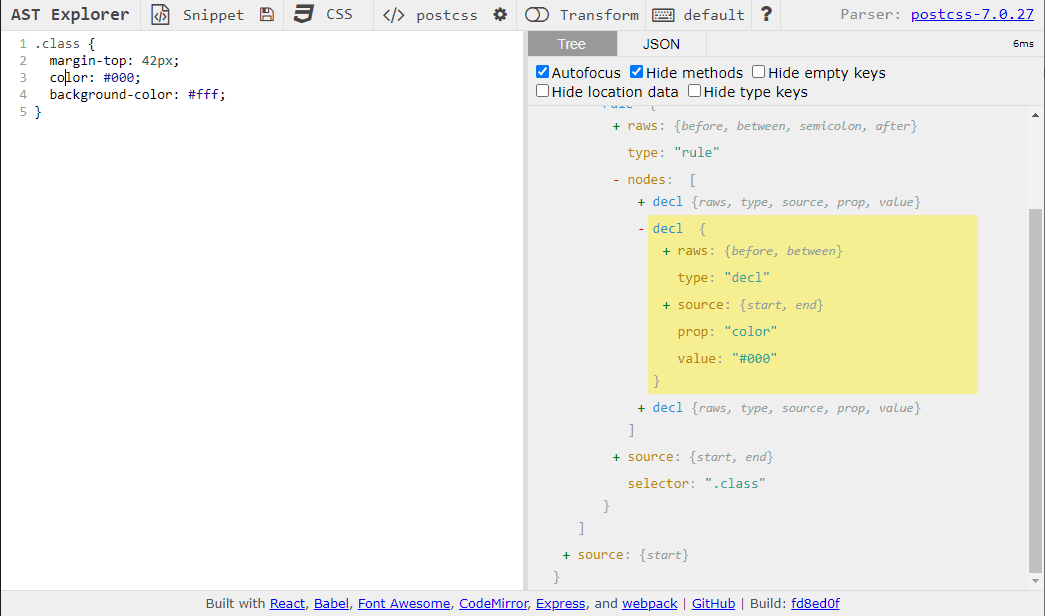Click line number 5 in gutter

pyautogui.click(x=23, y=112)
